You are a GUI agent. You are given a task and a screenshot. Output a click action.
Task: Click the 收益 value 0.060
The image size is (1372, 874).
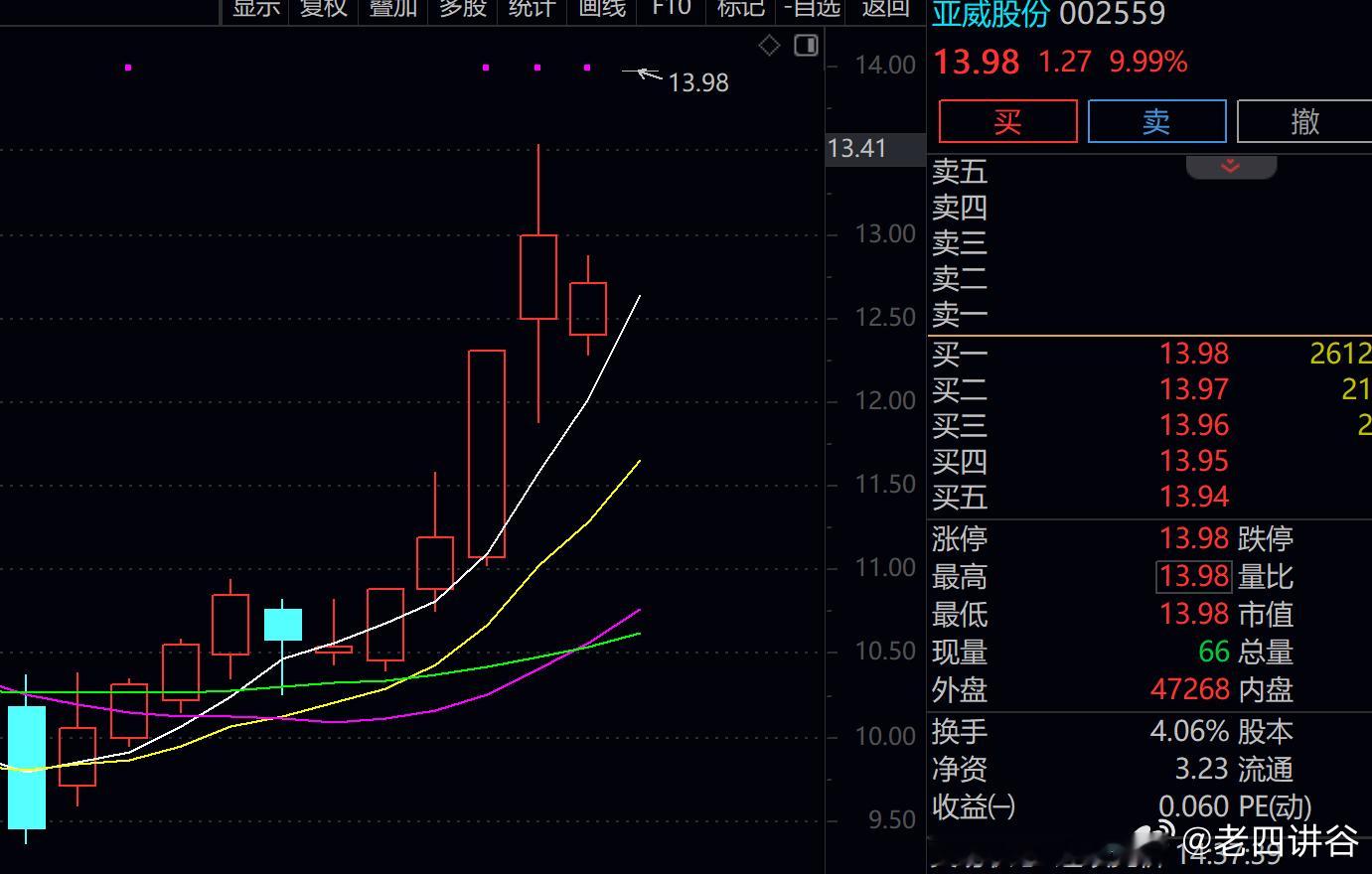(1193, 806)
